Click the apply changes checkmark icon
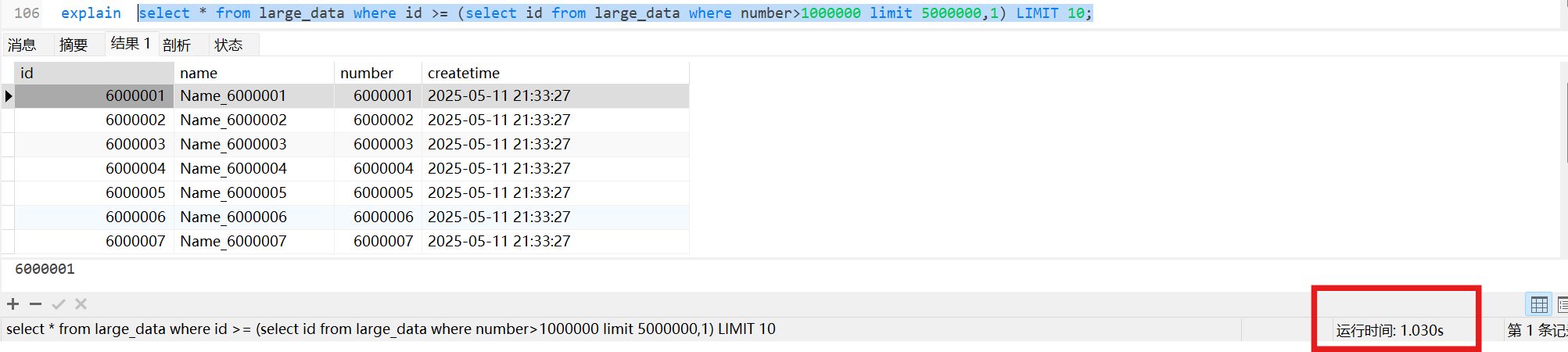This screenshot has height=352, width=1568. click(x=58, y=304)
